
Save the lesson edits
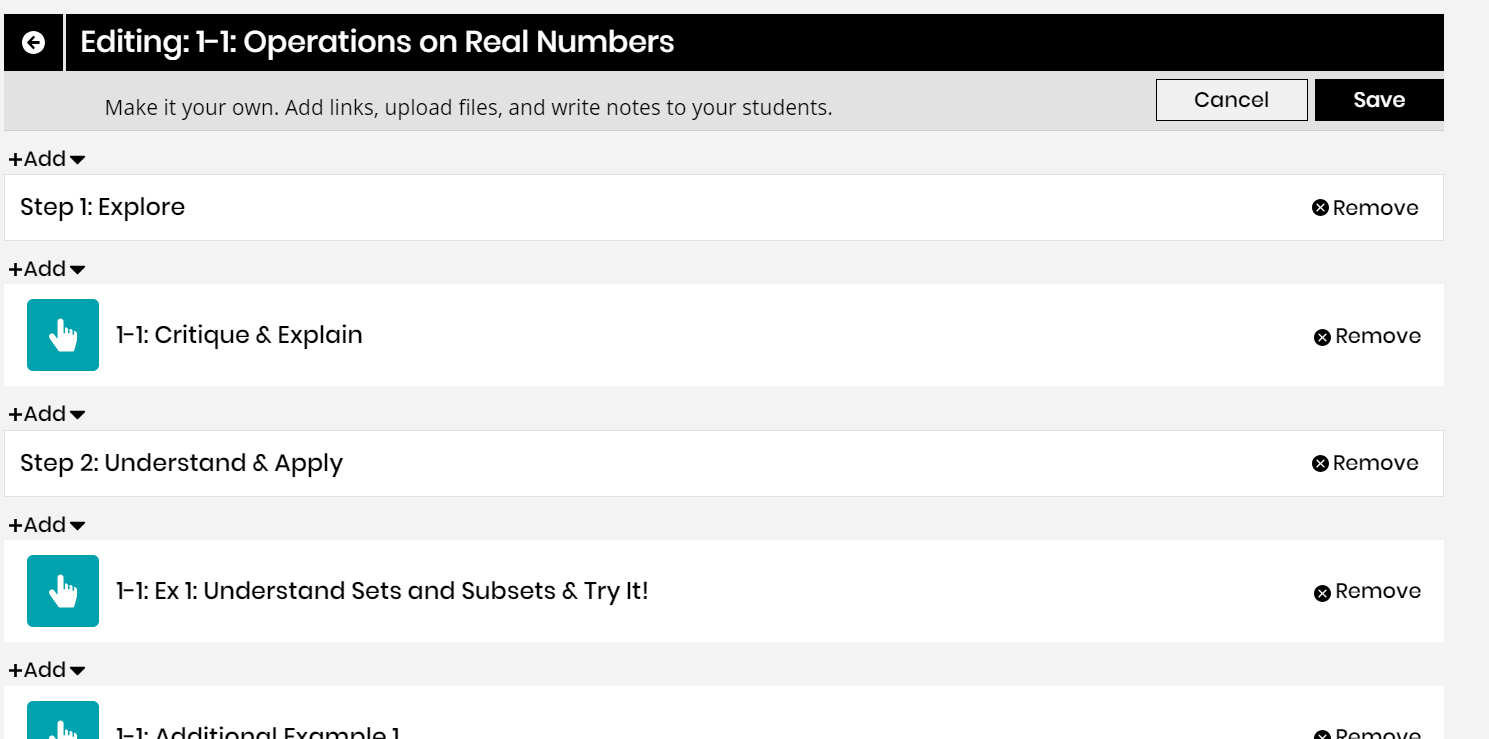(1379, 100)
